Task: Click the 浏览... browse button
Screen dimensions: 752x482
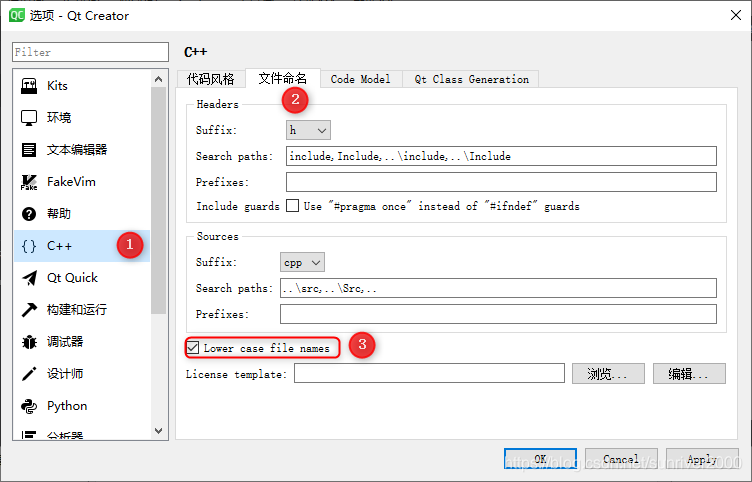Action: 608,374
